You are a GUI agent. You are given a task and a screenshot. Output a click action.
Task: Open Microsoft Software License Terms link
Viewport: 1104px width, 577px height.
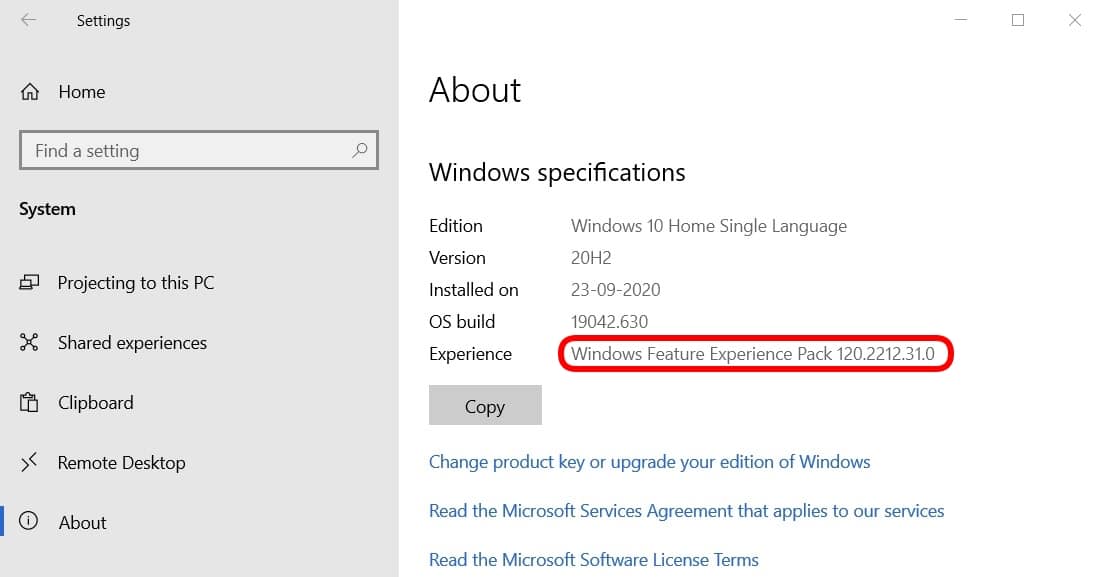(x=594, y=560)
